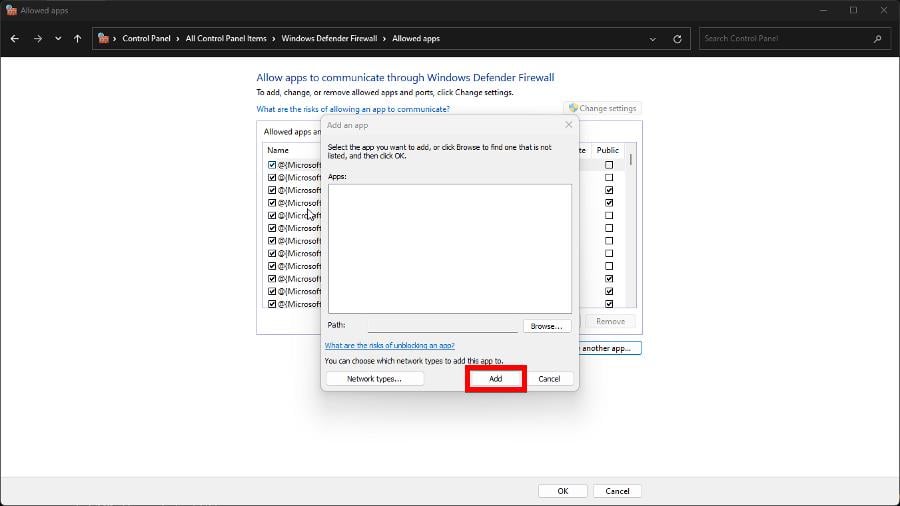Open risks of allowing an app link
Viewport: 900px width, 506px height.
[353, 109]
